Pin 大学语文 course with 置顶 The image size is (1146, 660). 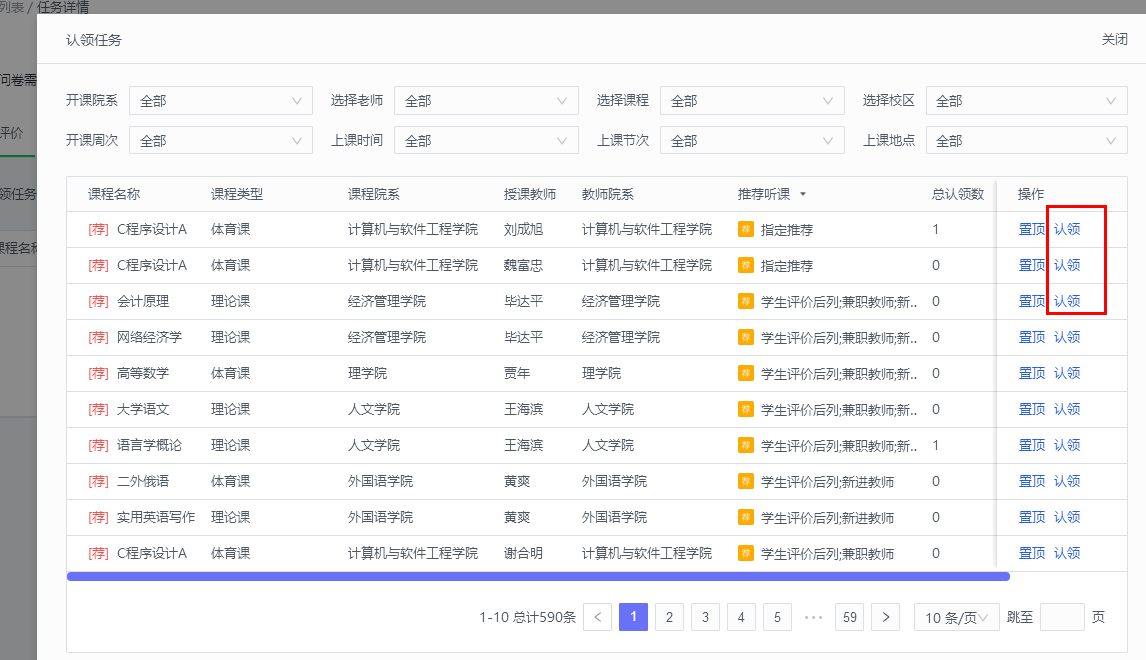pos(1031,409)
